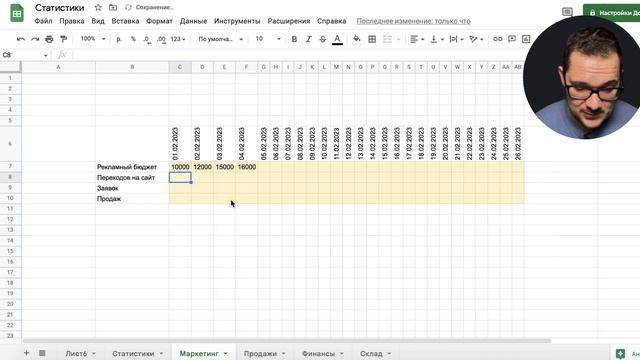Click the horizontal scrollbar
640x360 pixels.
pos(287,341)
